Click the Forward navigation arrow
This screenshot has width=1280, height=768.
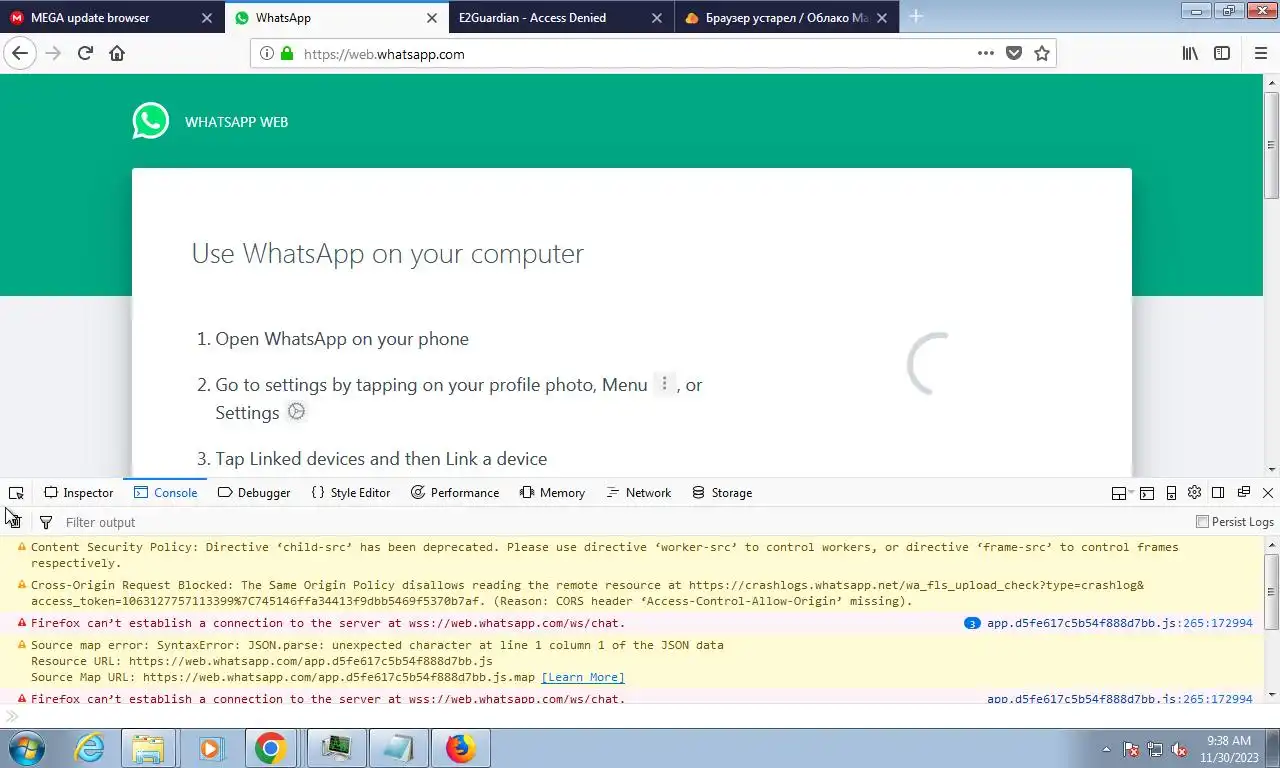click(x=53, y=54)
